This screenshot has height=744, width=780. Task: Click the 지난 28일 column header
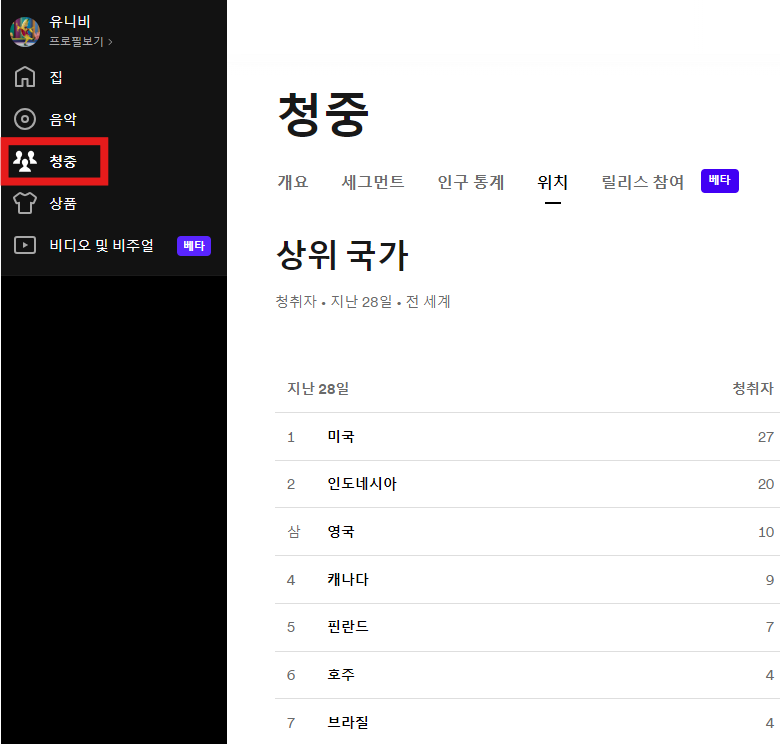click(x=317, y=388)
